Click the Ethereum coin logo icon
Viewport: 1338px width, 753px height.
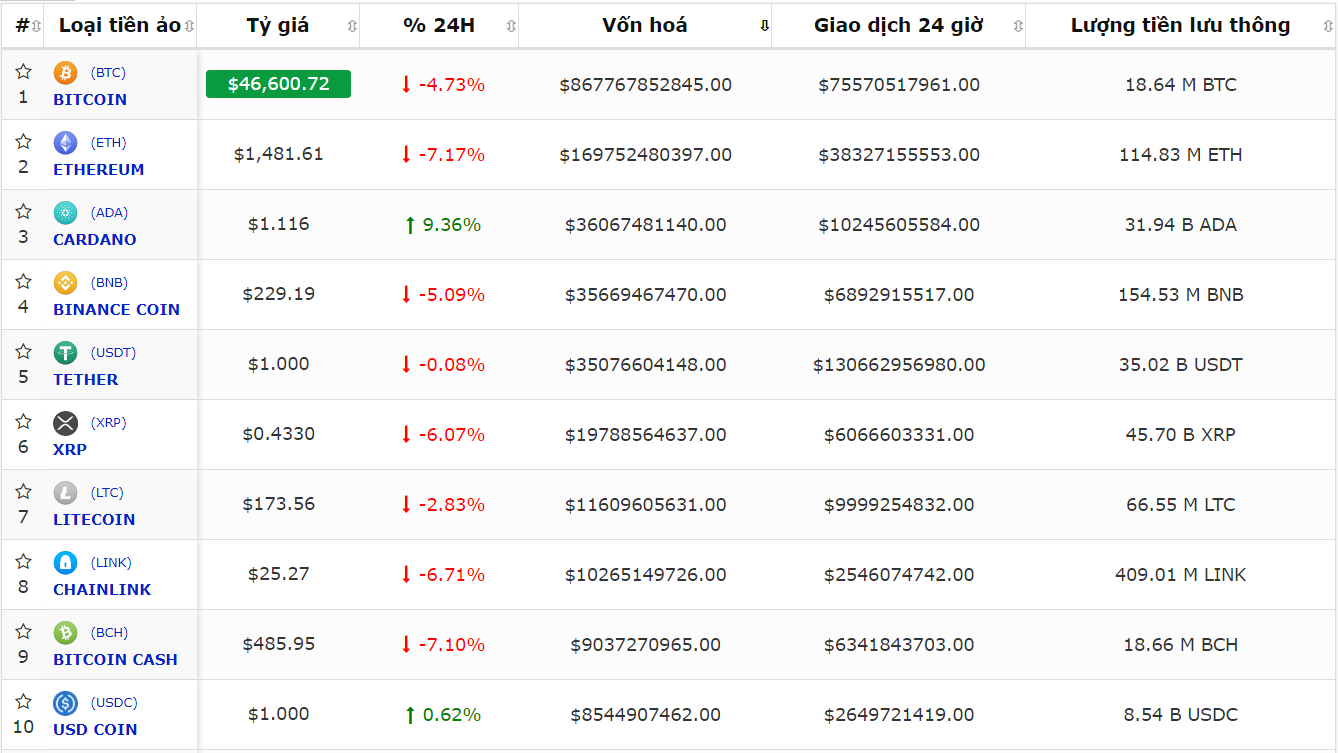[x=65, y=143]
